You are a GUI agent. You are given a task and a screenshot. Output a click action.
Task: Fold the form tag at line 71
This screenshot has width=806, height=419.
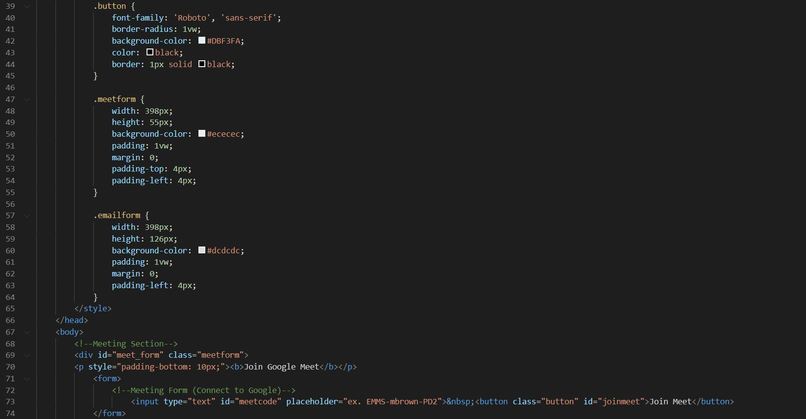(27, 379)
